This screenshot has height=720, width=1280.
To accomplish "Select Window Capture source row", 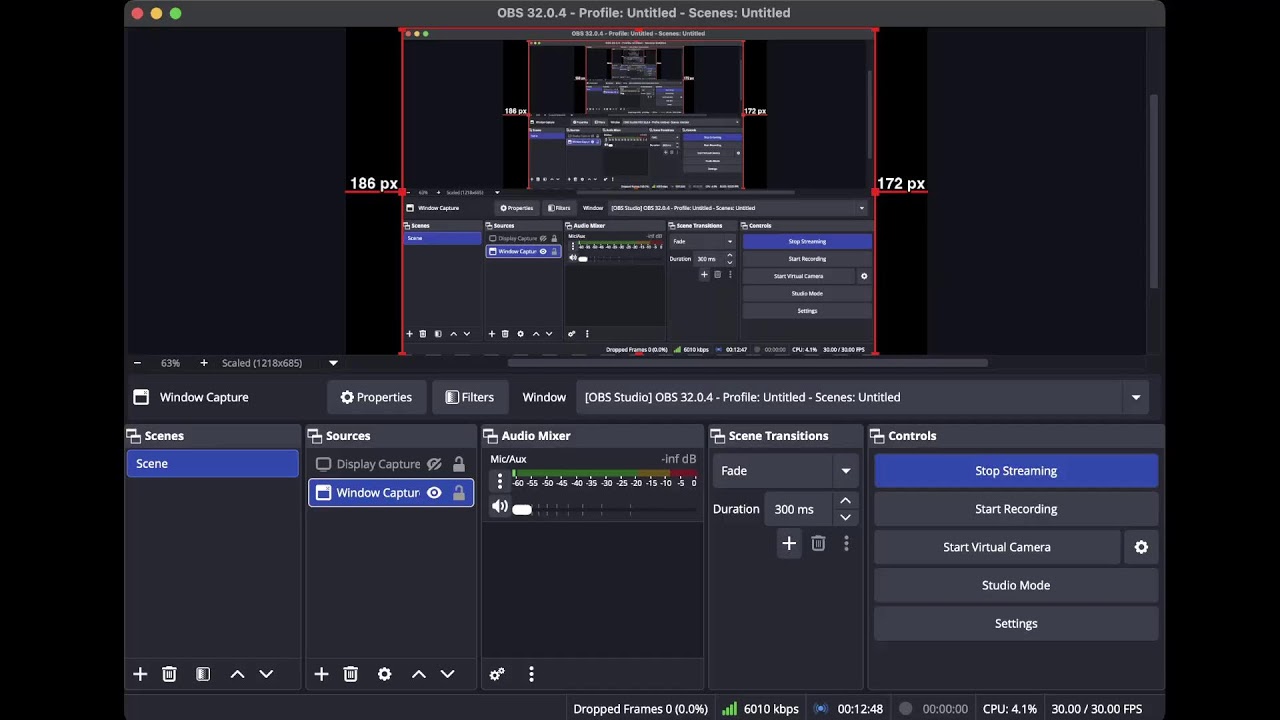I will coord(391,493).
